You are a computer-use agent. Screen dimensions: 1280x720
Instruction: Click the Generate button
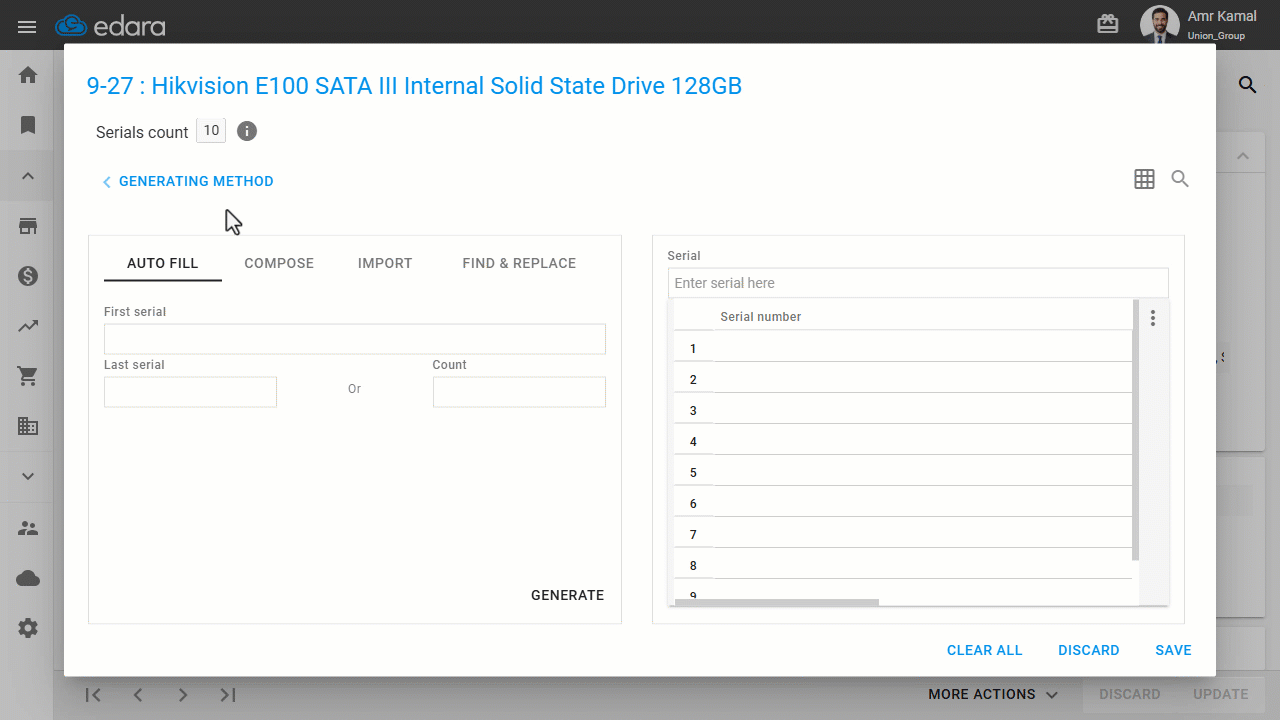pos(568,595)
